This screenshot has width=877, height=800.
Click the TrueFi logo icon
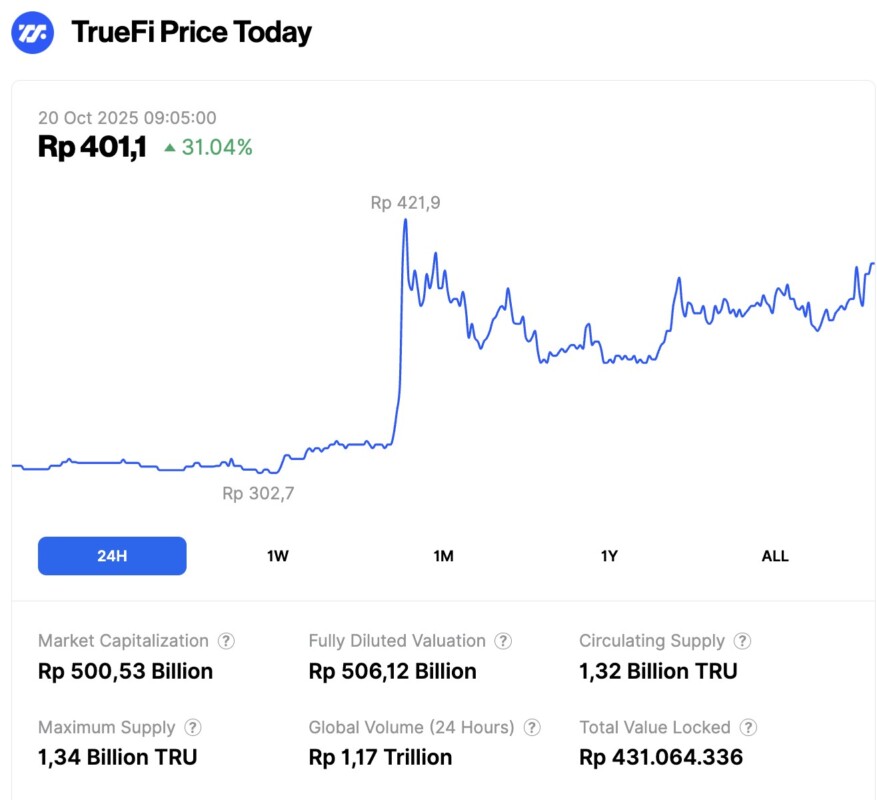(32, 32)
